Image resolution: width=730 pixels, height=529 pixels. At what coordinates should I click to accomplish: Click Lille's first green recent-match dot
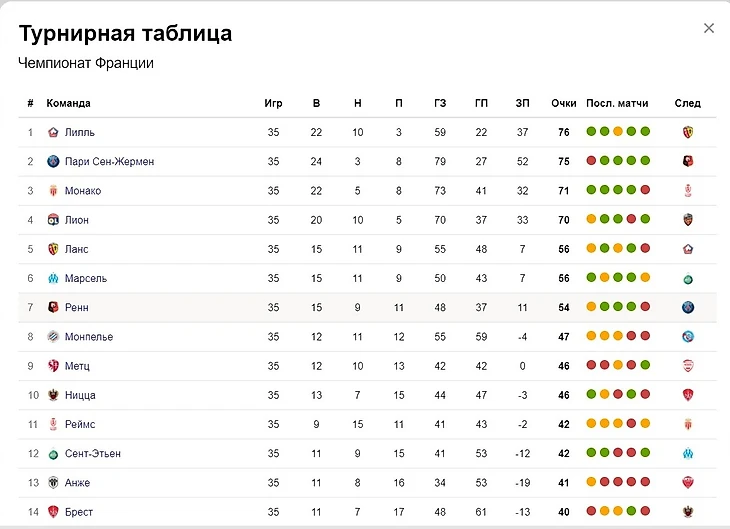(591, 132)
